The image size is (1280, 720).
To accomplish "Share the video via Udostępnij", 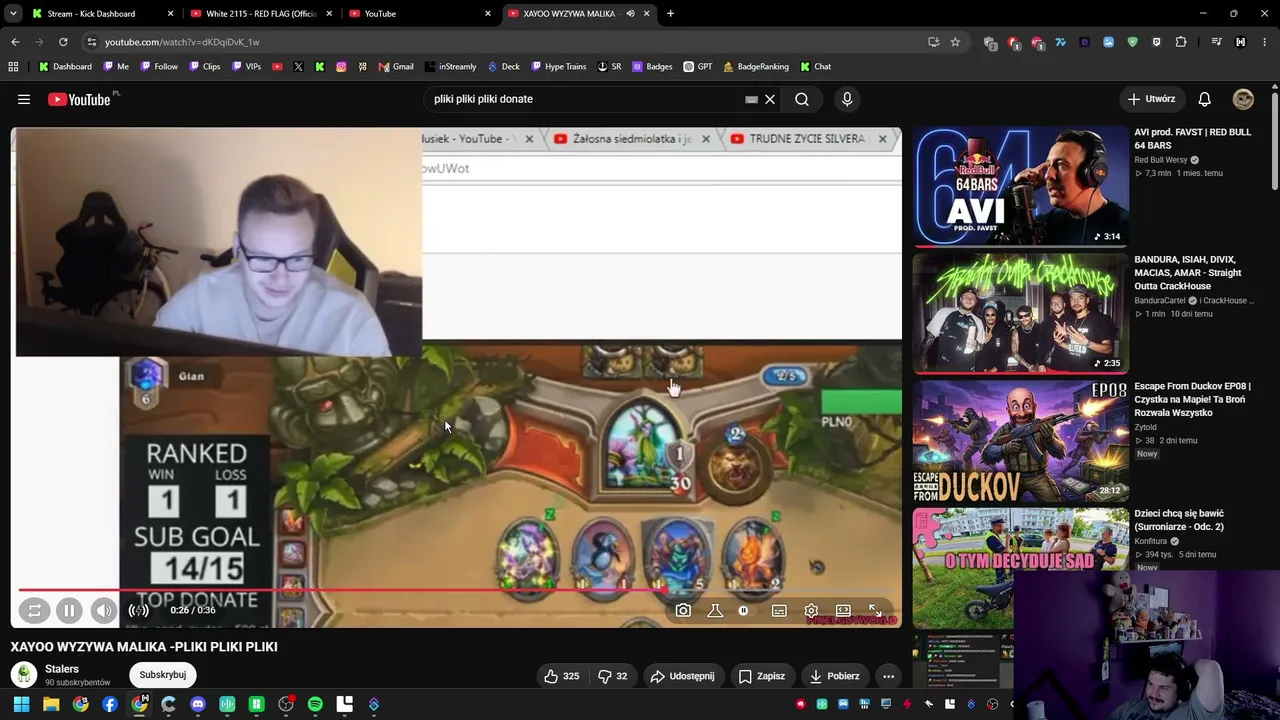I will pos(682,676).
